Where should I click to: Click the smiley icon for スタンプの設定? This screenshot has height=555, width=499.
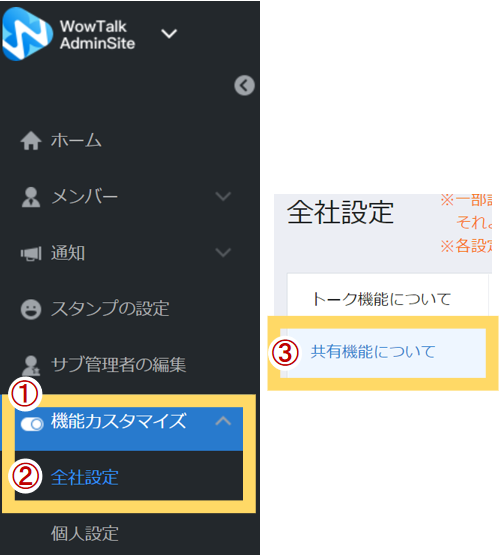pos(31,309)
